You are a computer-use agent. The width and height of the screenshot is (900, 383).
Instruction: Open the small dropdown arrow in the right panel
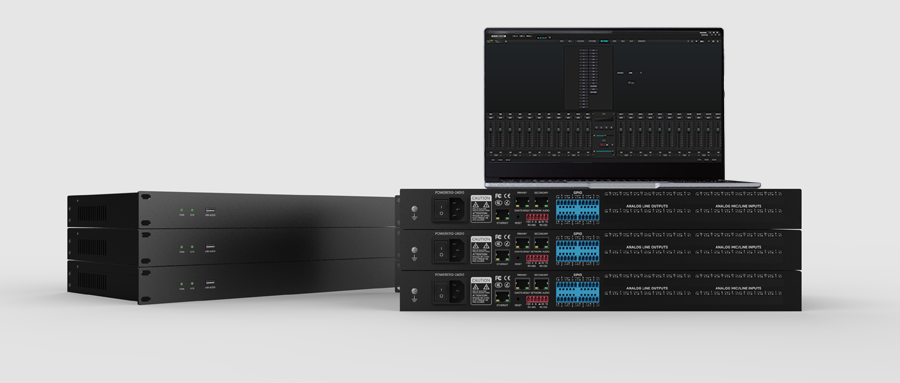641,73
